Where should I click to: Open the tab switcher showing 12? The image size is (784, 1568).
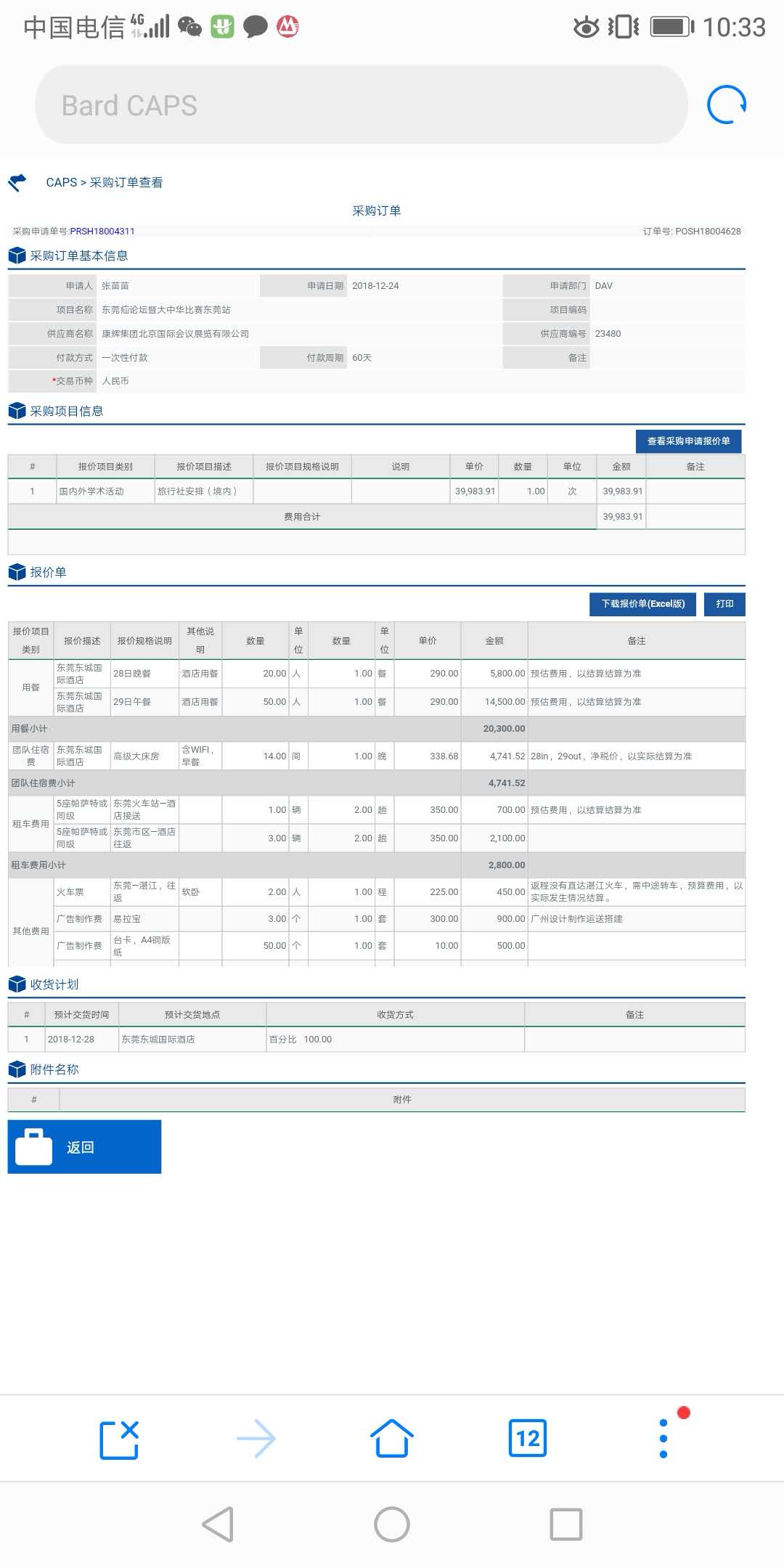coord(528,1439)
